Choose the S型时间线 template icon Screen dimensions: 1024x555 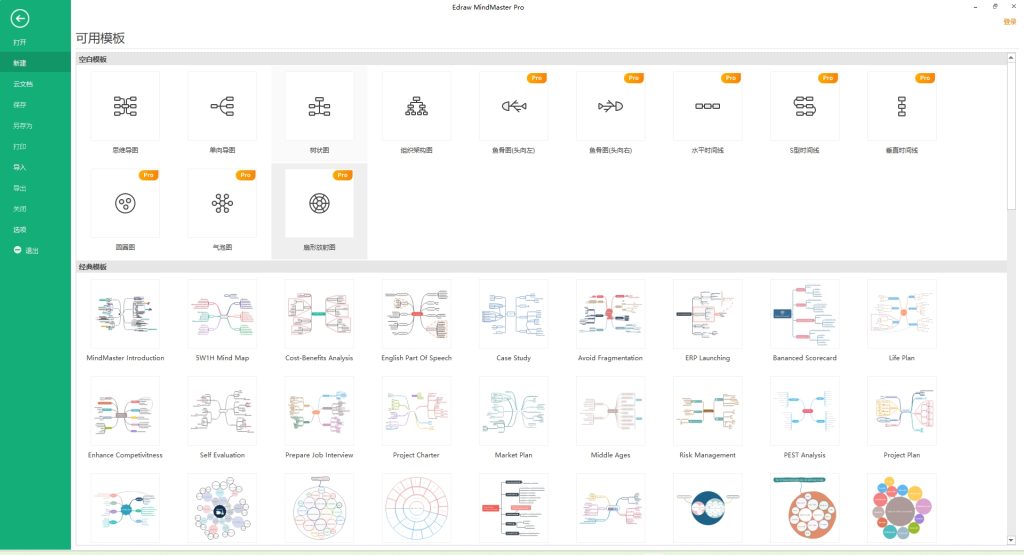[804, 106]
